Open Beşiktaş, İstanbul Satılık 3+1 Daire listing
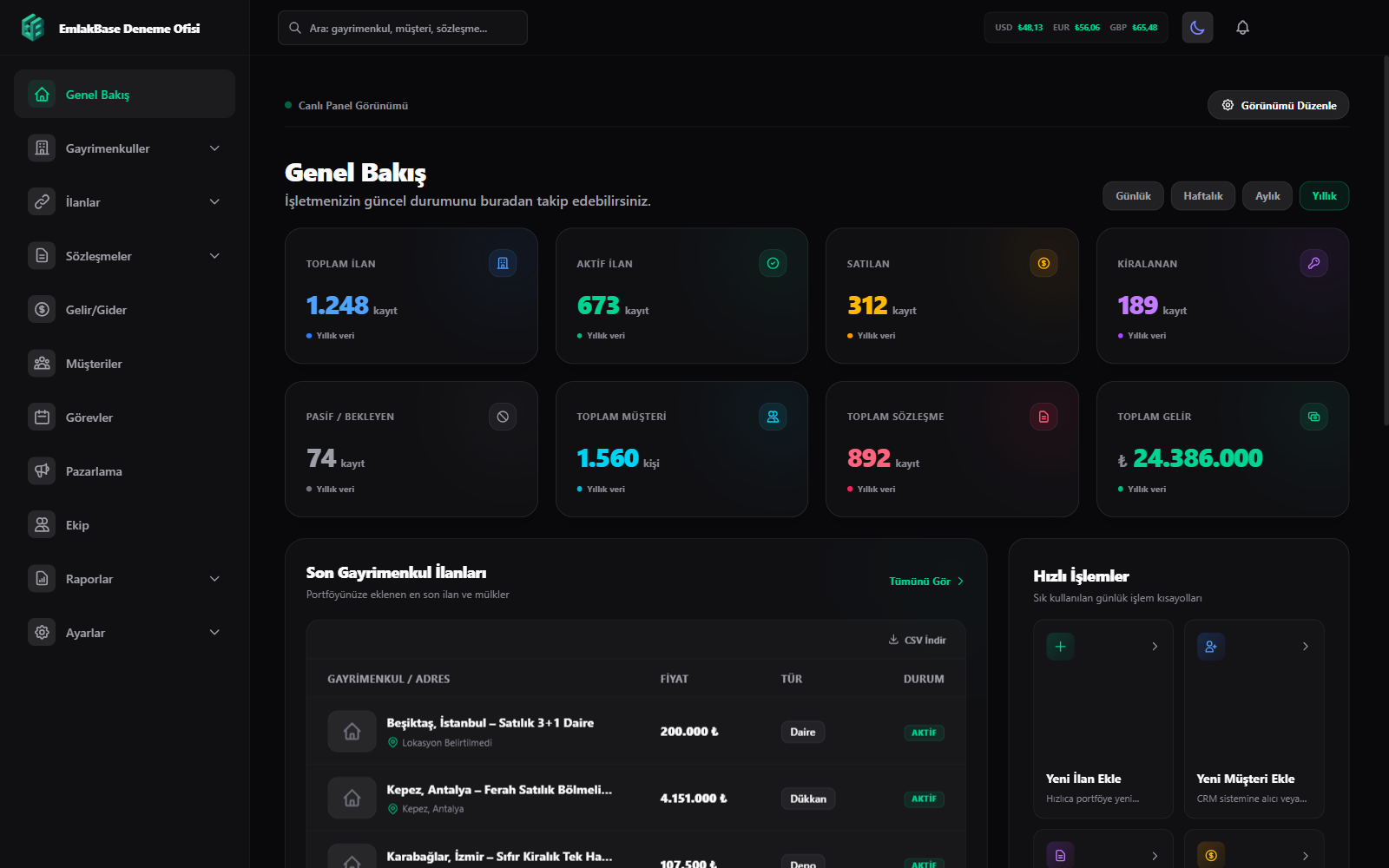The image size is (1389, 868). (x=490, y=722)
